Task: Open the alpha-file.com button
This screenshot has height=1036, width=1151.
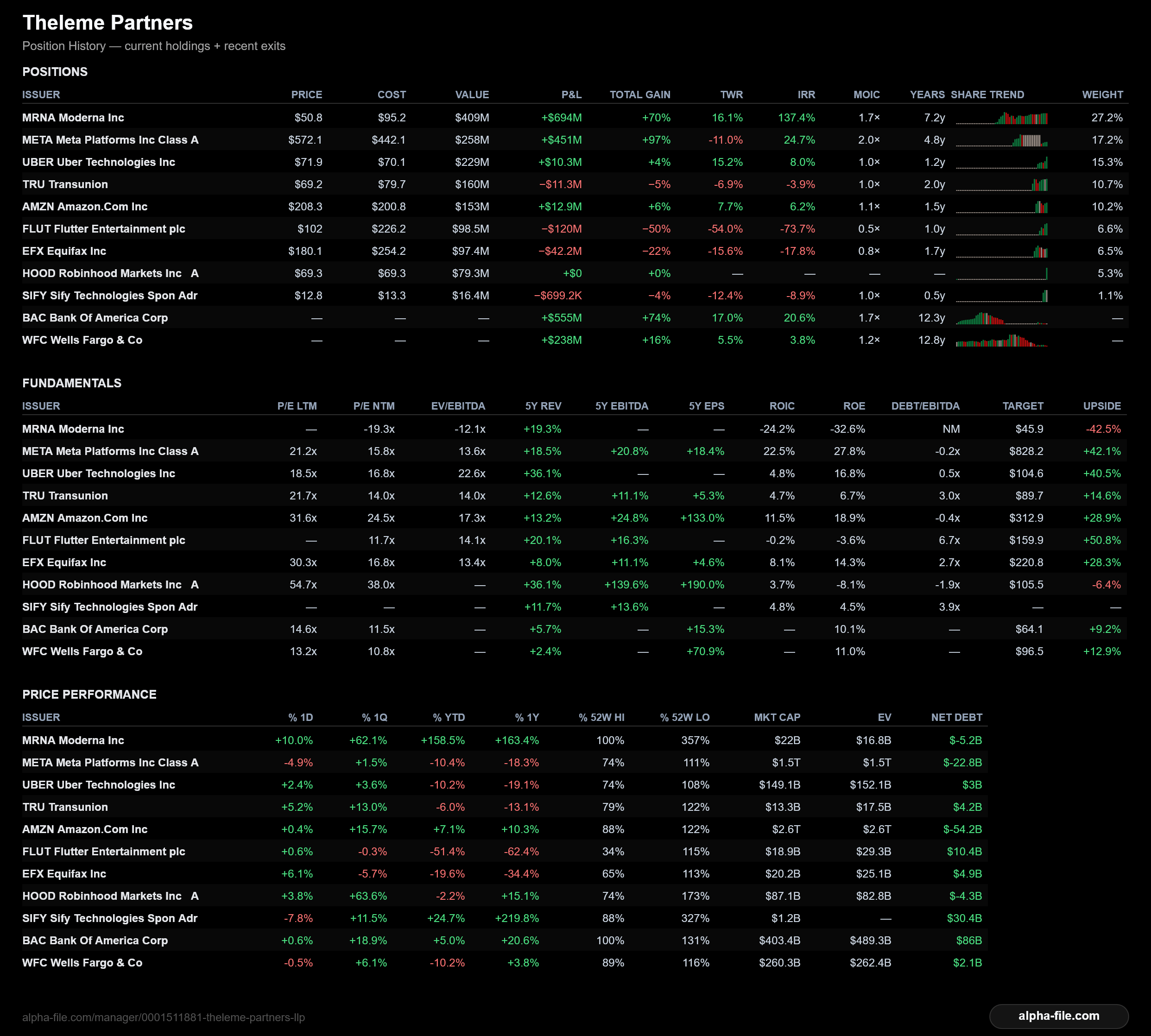Action: point(1059,1016)
